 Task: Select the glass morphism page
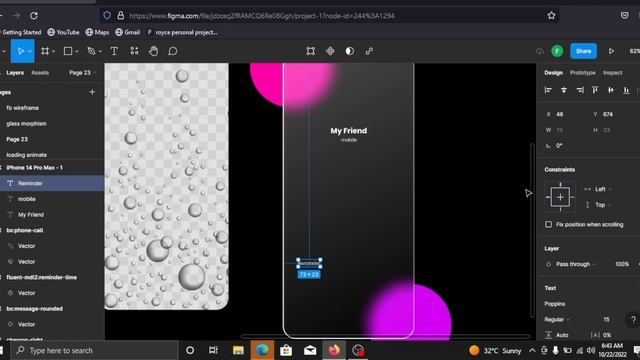(x=27, y=124)
